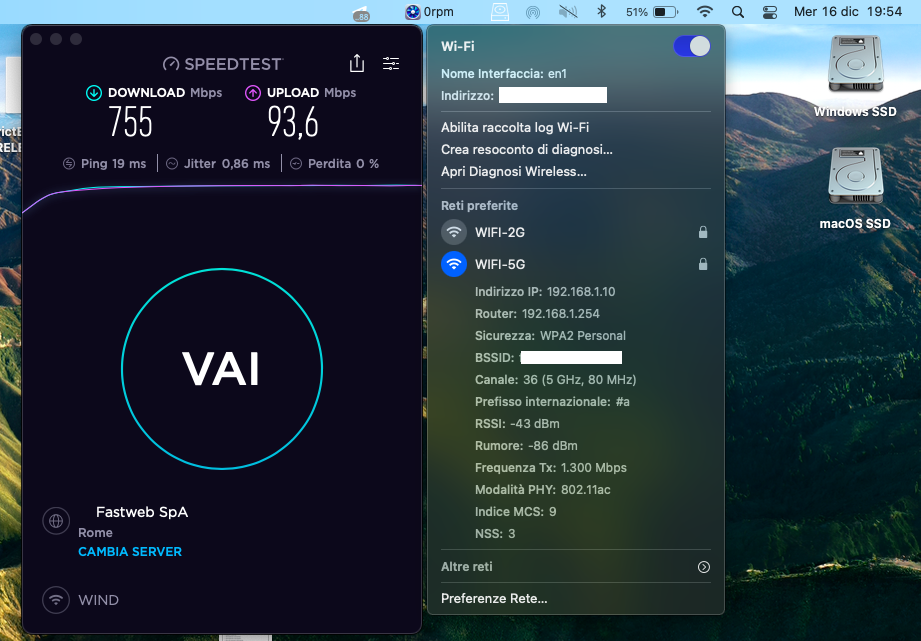Click the Jitter icon

tap(172, 164)
